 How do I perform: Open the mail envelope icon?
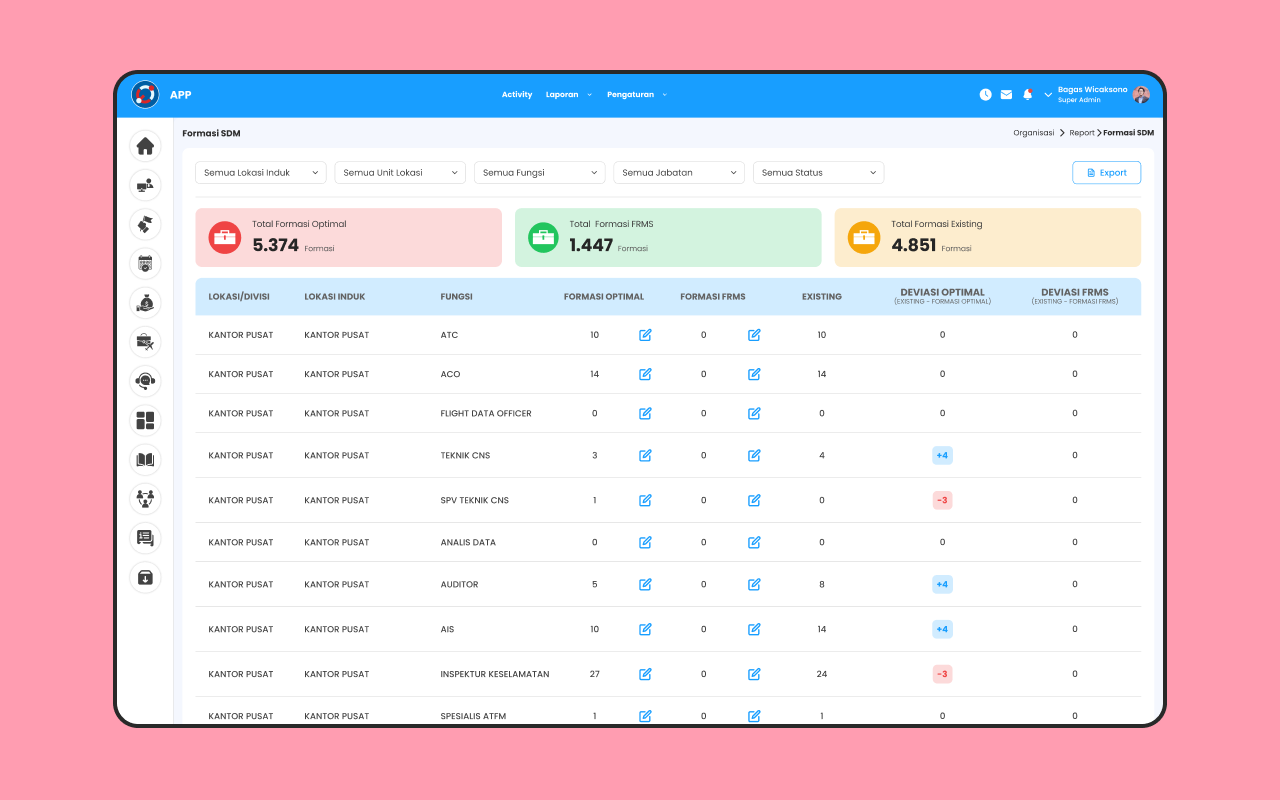coord(1006,95)
